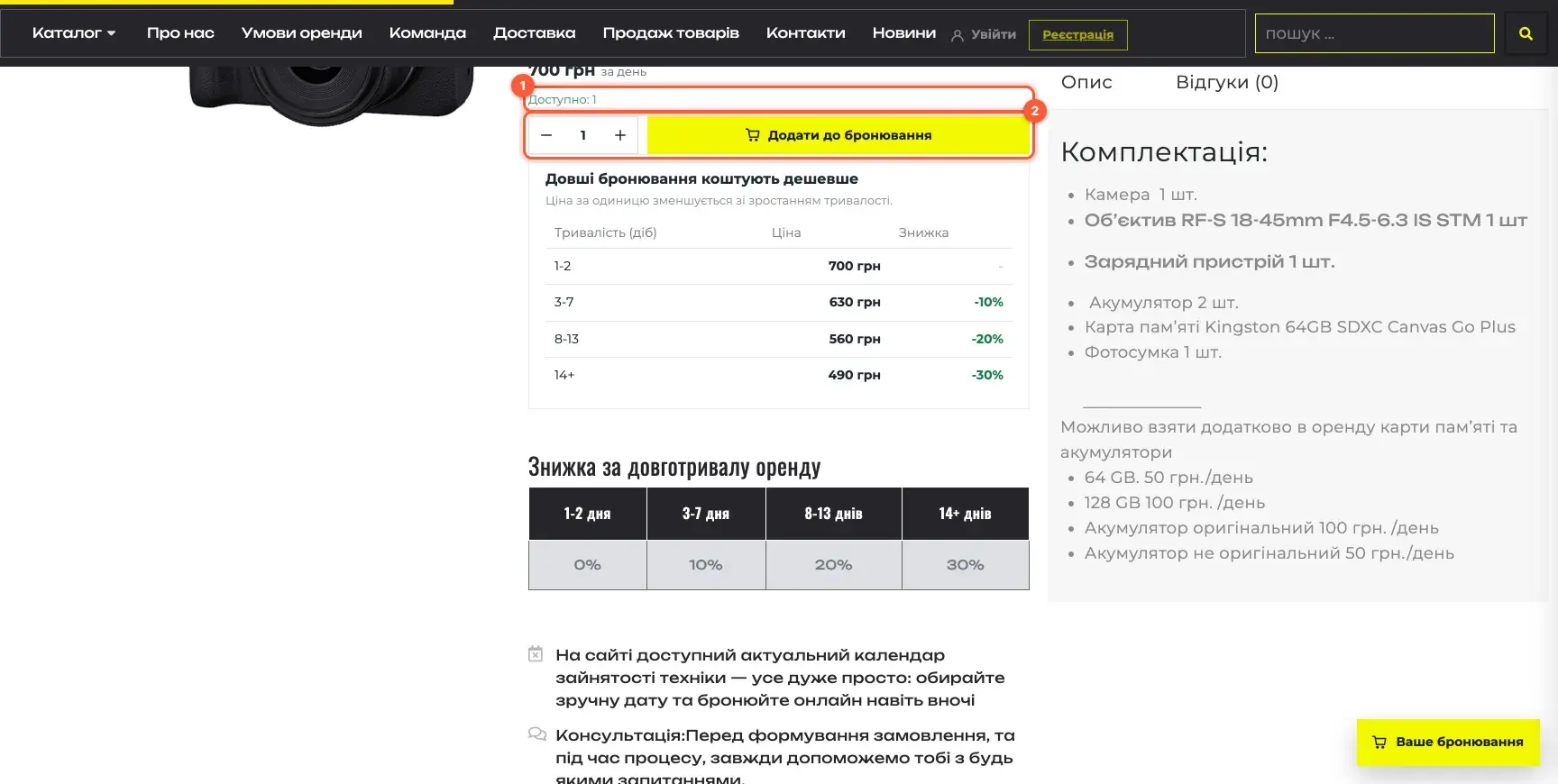
Task: Click the 8-13 днів table header
Action: (x=834, y=514)
